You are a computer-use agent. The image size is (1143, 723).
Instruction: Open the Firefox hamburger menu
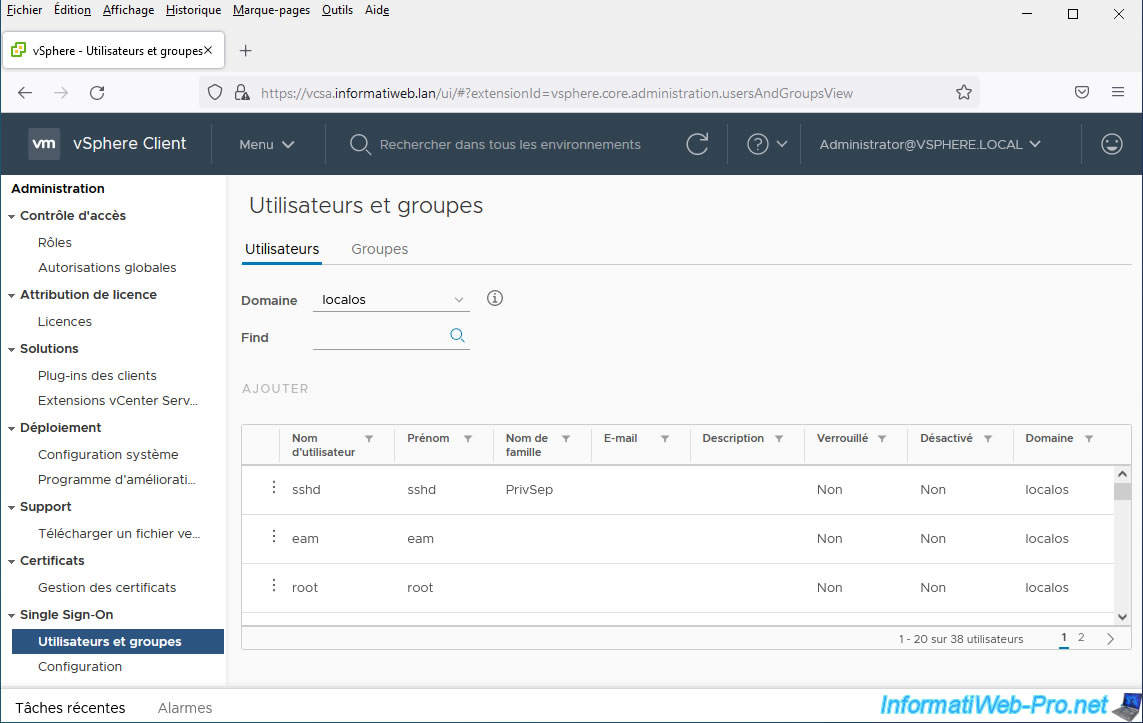(1117, 92)
